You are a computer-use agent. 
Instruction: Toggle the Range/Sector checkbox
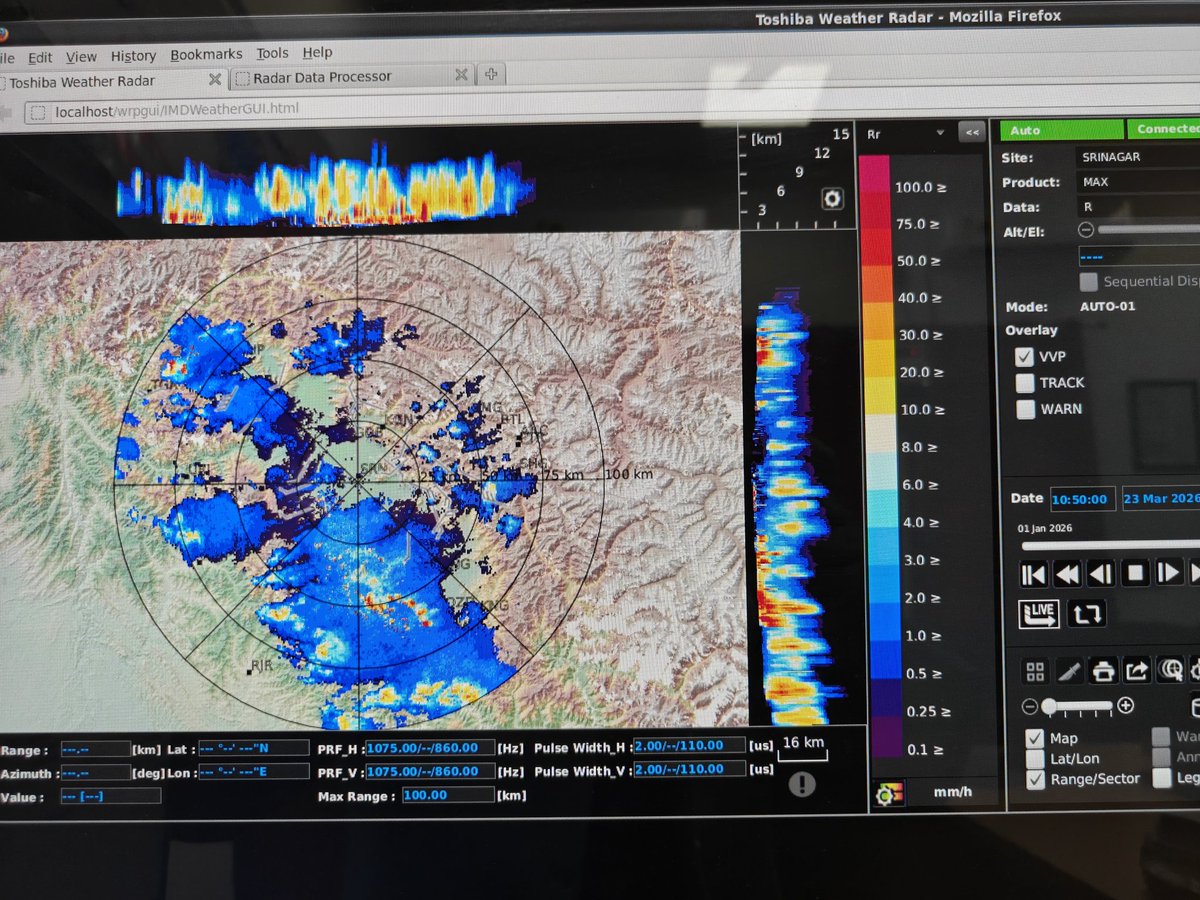(1035, 780)
